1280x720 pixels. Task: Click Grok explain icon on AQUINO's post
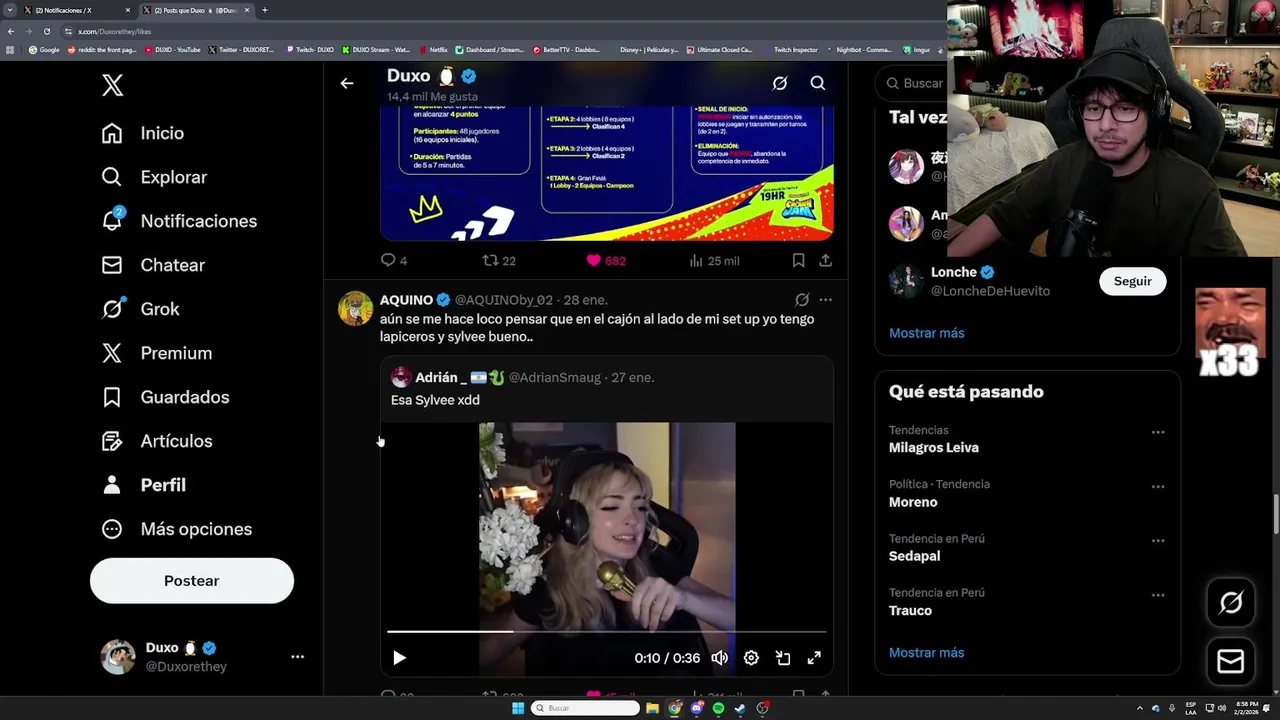[x=802, y=300]
